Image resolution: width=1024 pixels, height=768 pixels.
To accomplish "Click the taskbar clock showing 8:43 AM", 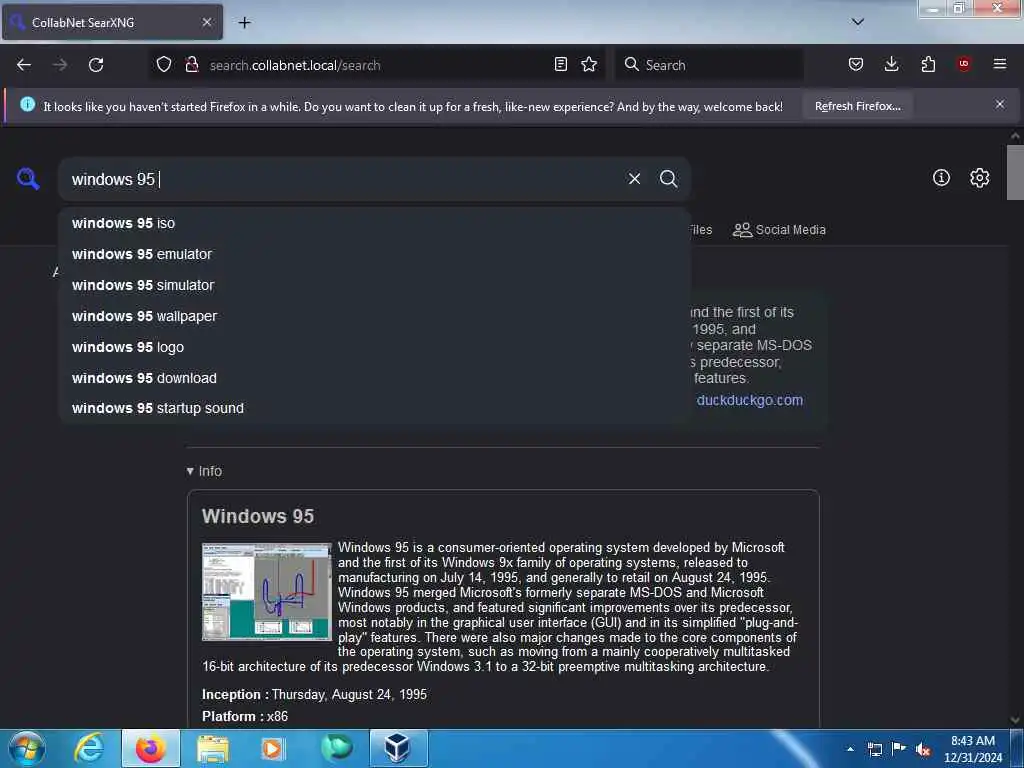I will pyautogui.click(x=972, y=749).
